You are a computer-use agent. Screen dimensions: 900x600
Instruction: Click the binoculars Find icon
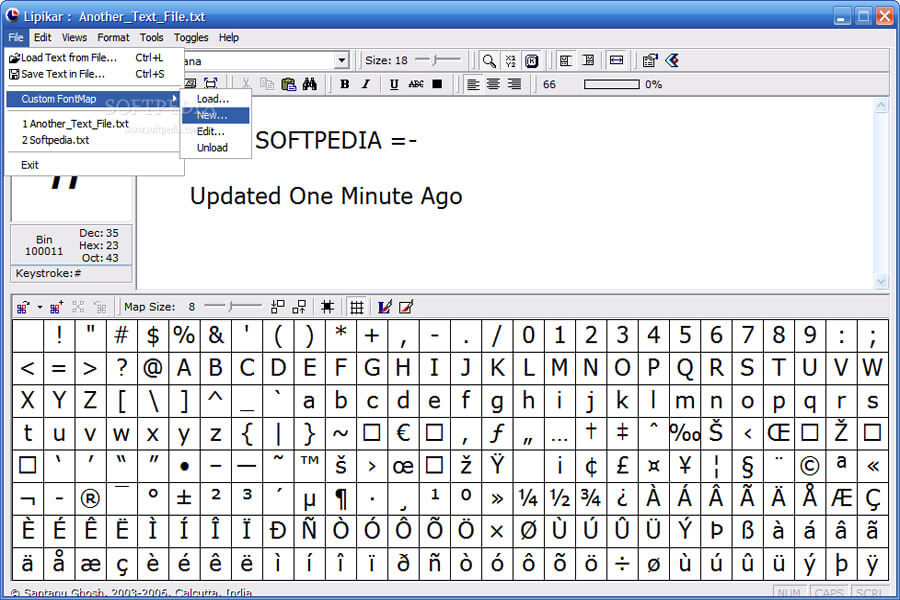coord(310,84)
